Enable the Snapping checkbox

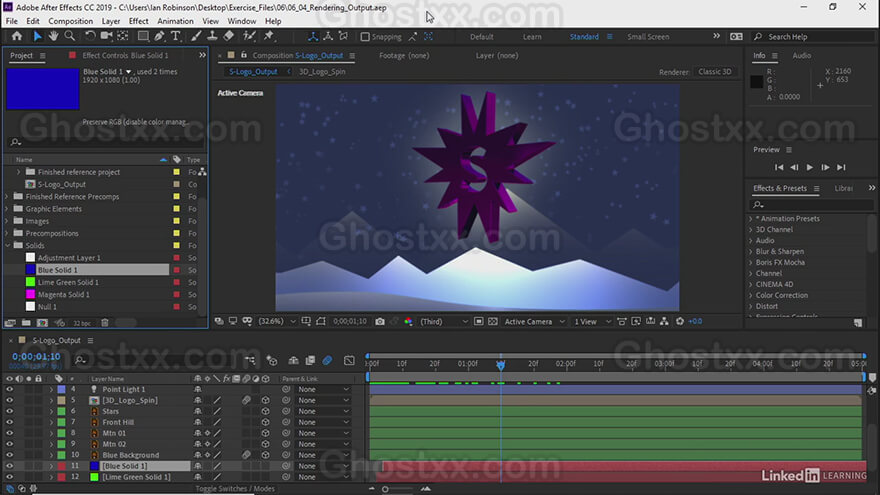click(365, 37)
